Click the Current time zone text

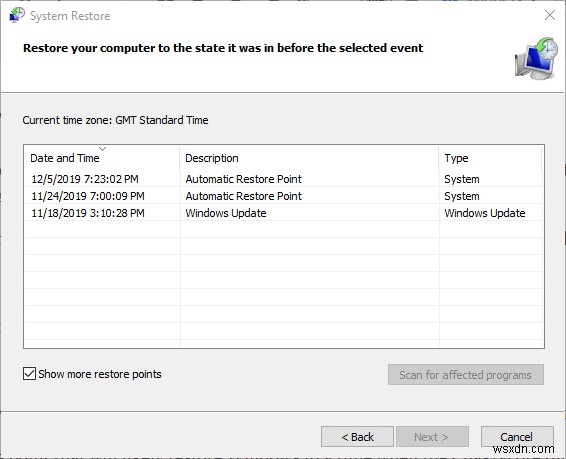point(115,120)
